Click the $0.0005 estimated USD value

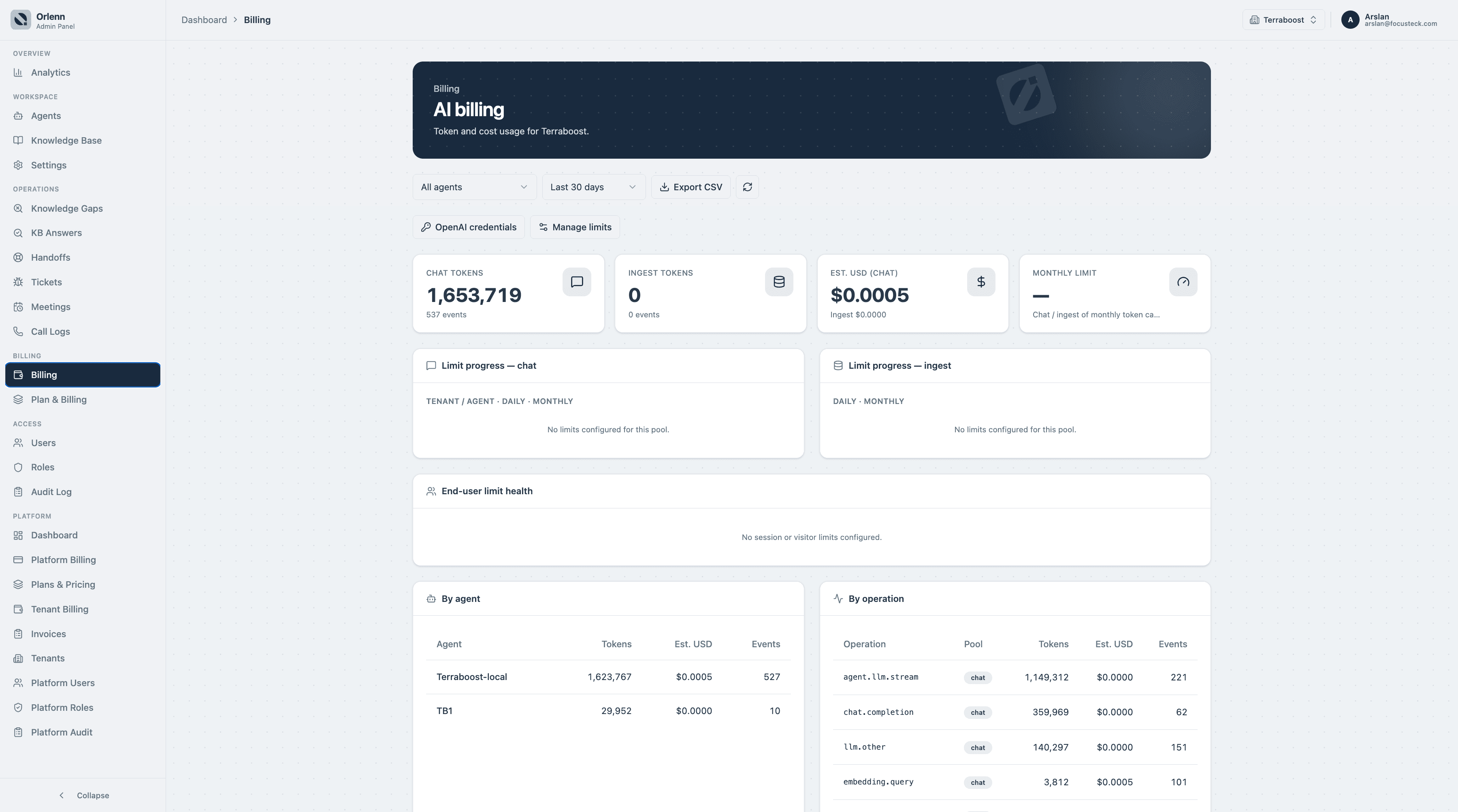click(x=870, y=295)
